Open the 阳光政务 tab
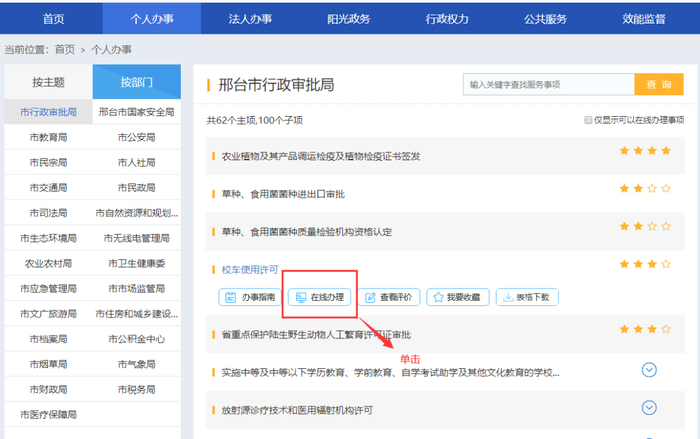The image size is (700, 439). [349, 19]
